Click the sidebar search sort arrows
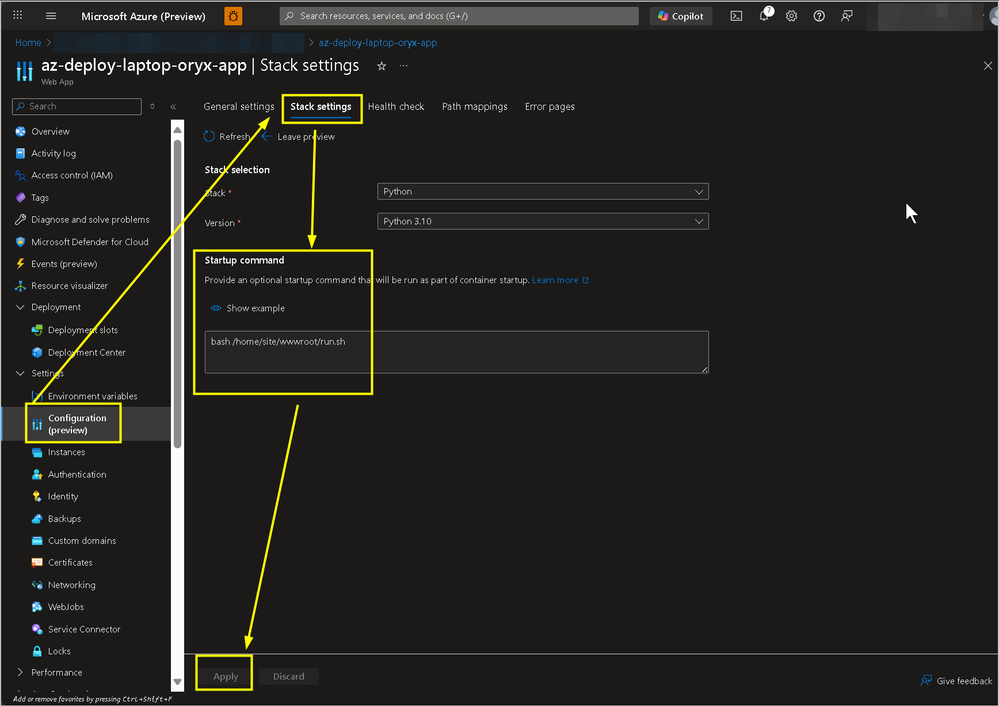The height and width of the screenshot is (706, 999). coord(152,106)
